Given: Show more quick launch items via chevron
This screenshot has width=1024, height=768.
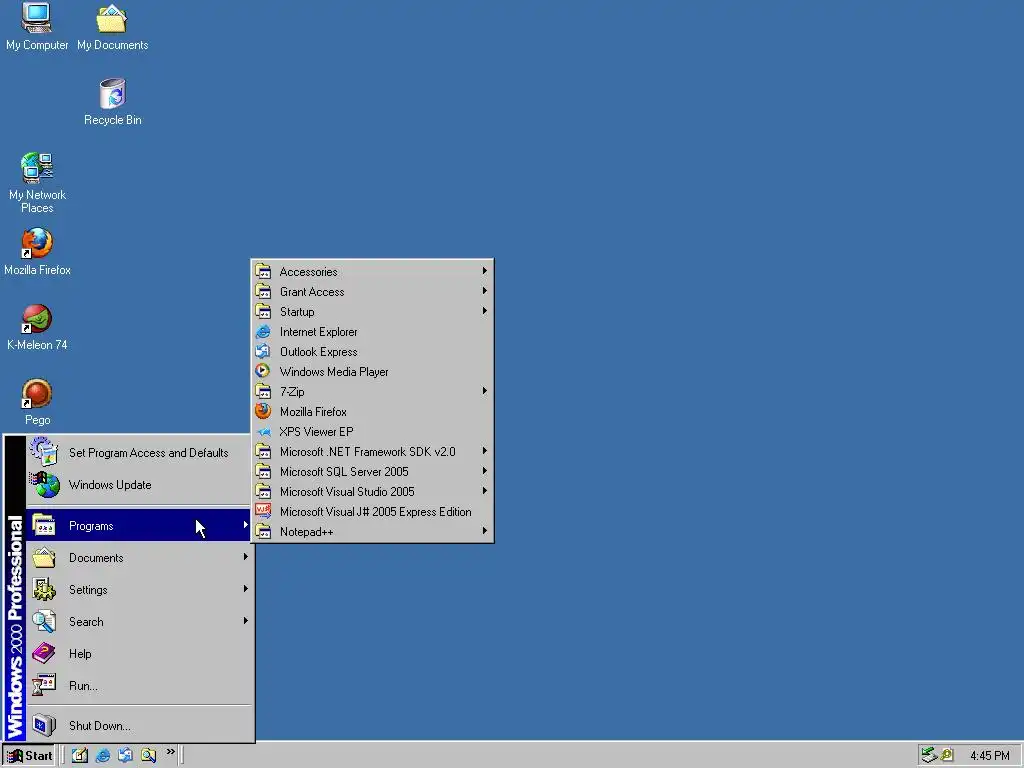Looking at the screenshot, I should coord(170,752).
